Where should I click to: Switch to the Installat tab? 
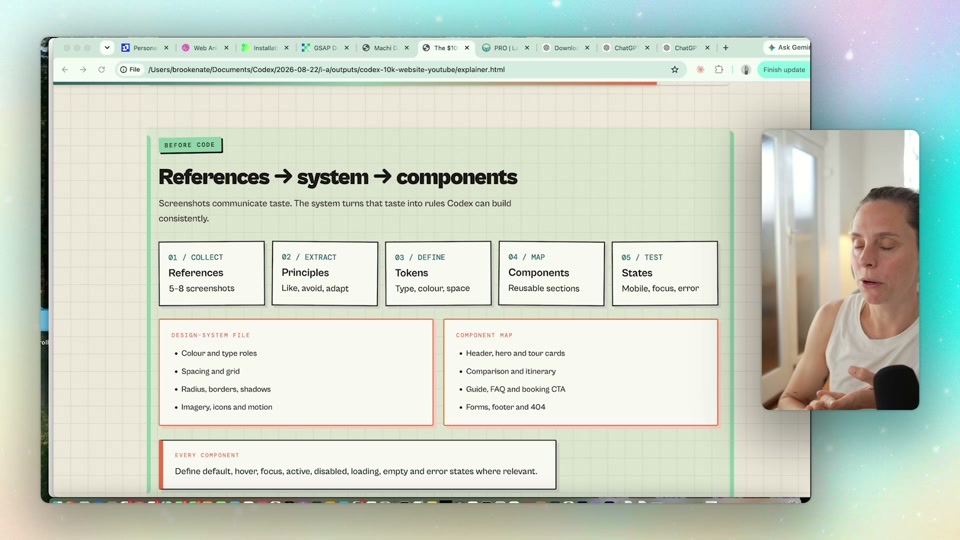pos(260,48)
